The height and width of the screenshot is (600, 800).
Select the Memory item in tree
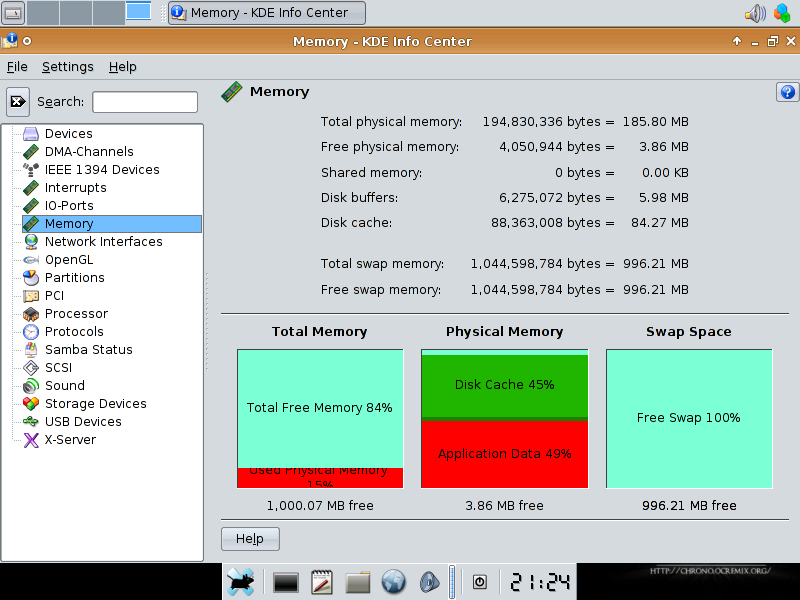coord(112,224)
